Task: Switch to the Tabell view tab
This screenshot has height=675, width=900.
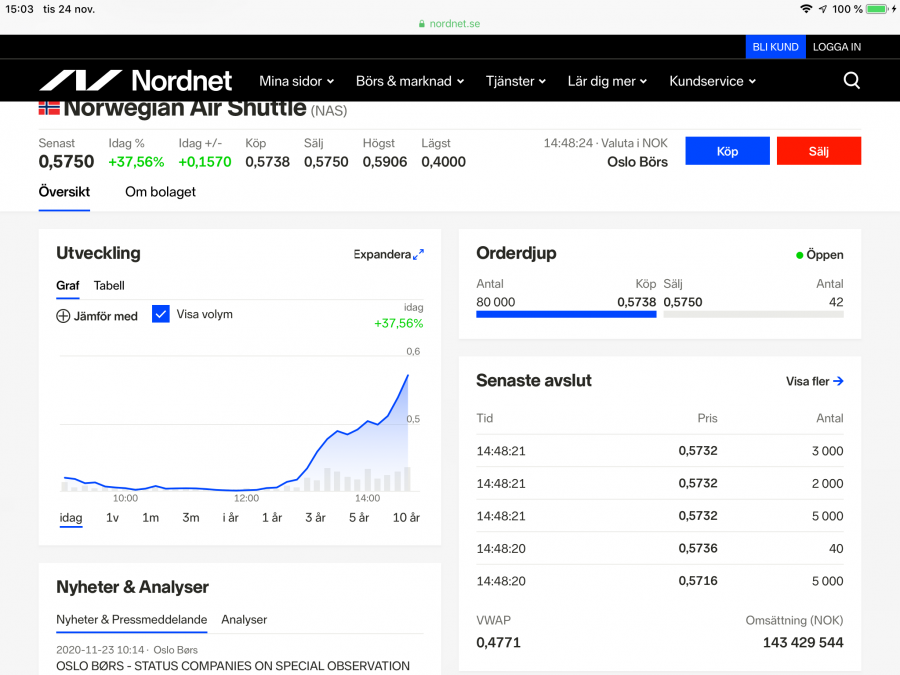Action: pos(109,286)
